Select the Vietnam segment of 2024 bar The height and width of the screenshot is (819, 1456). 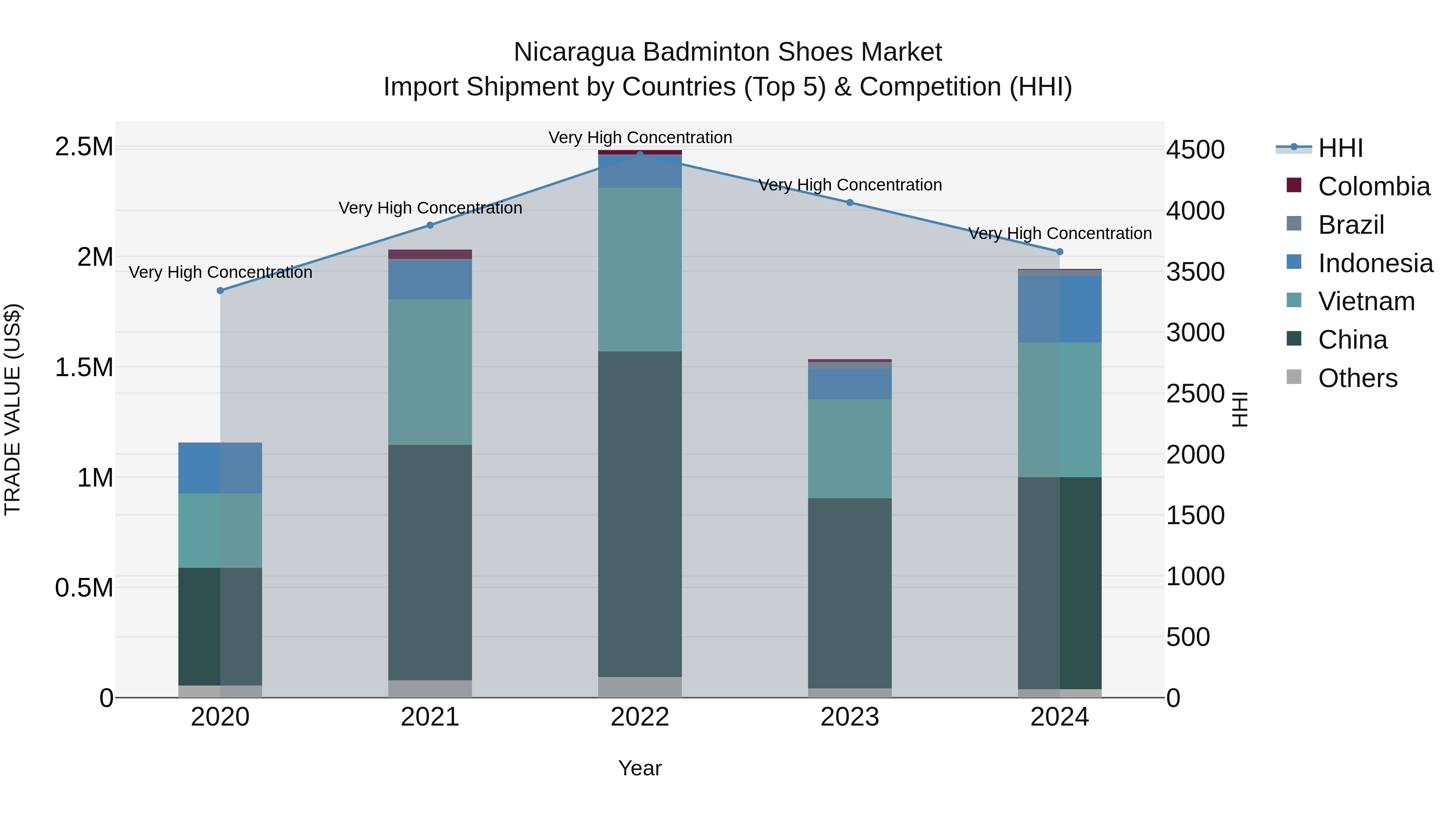point(1060,410)
